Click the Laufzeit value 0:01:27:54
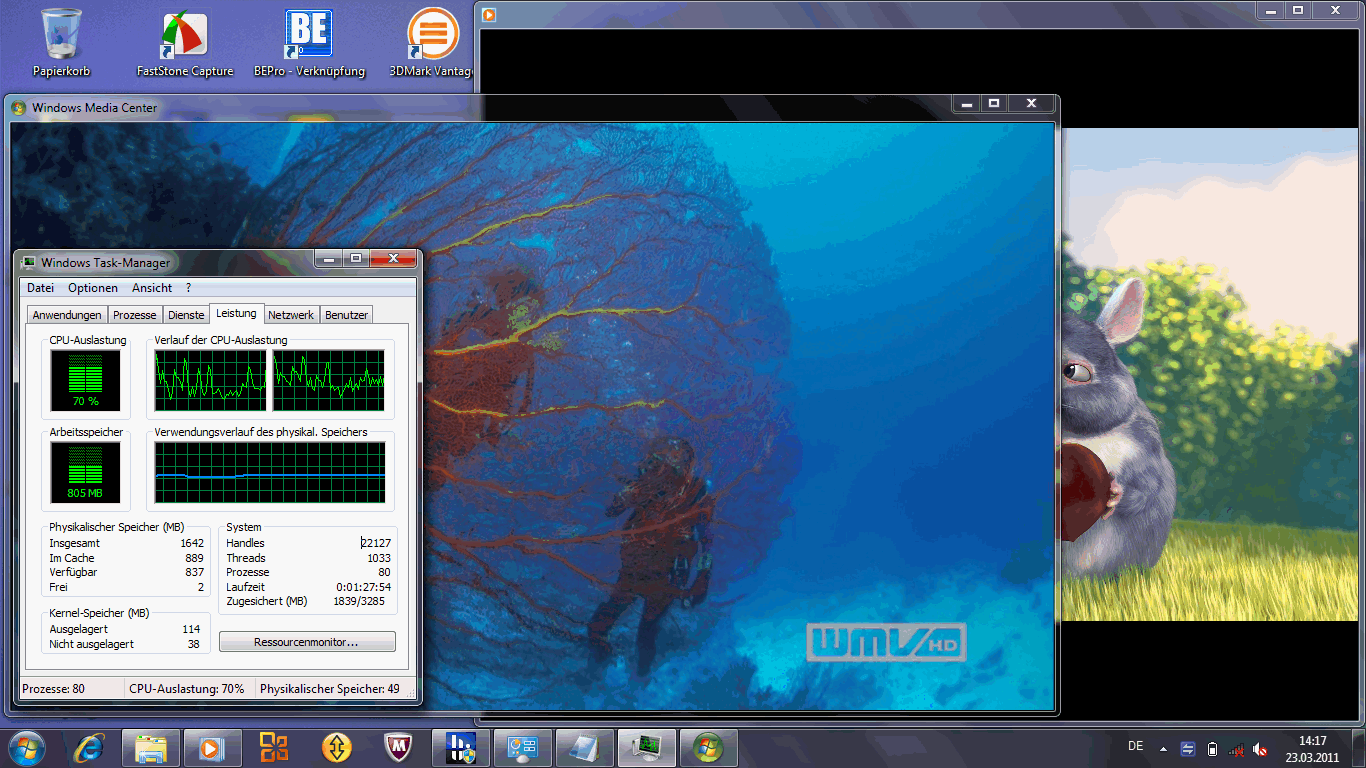This screenshot has height=768, width=1366. [363, 587]
